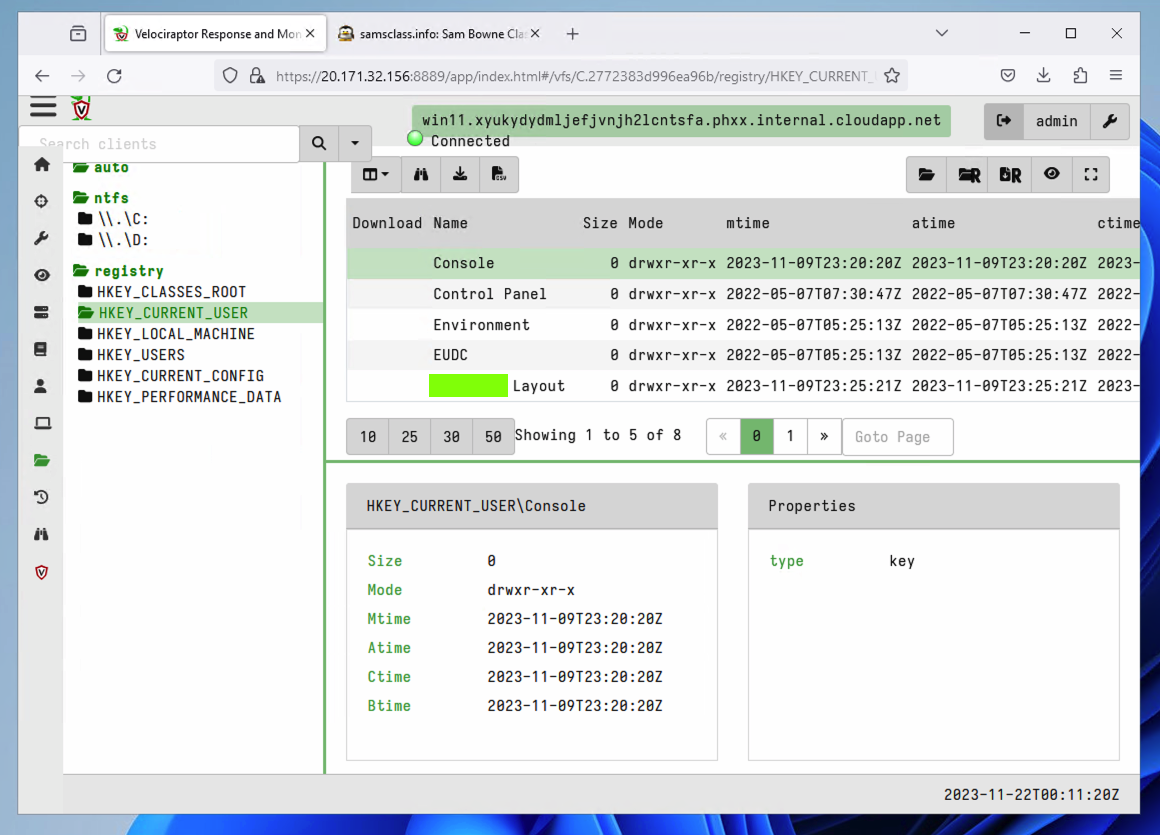This screenshot has width=1160, height=835.
Task: Open Virtual Filesystem green folder icon
Action: point(42,460)
